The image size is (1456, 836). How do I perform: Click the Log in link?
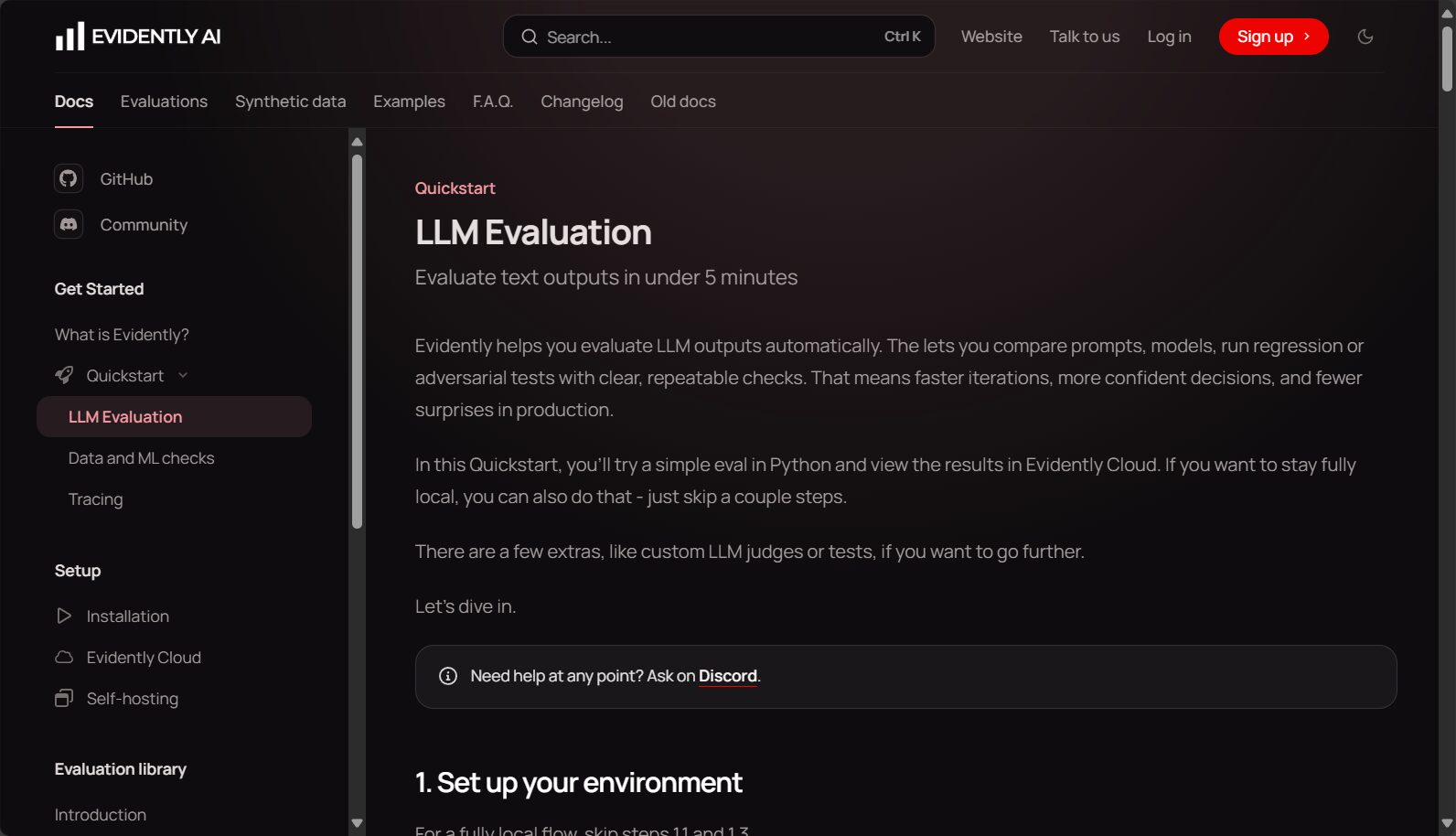click(1169, 37)
